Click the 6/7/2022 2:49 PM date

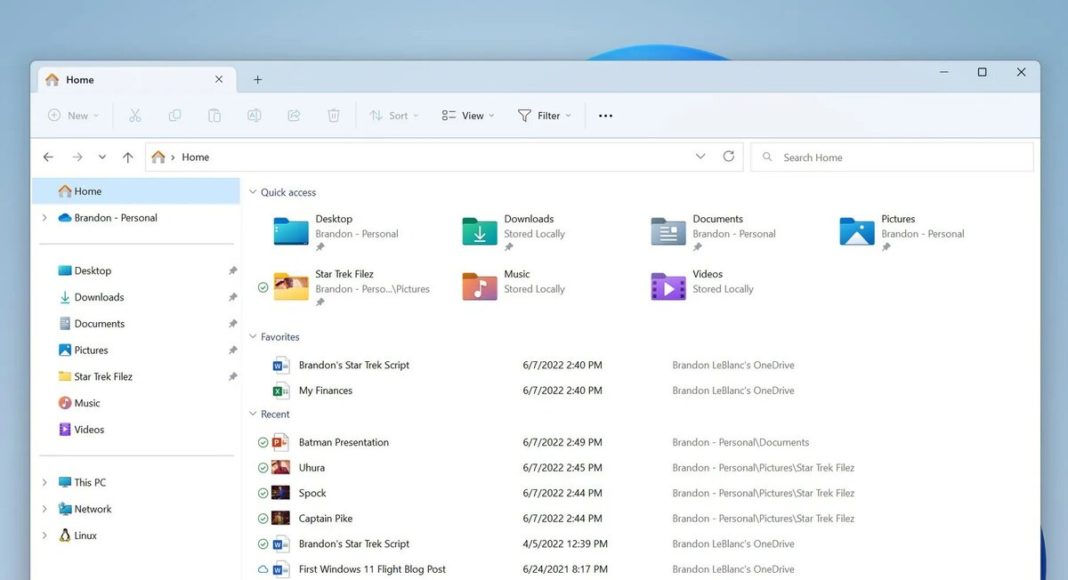pyautogui.click(x=563, y=442)
